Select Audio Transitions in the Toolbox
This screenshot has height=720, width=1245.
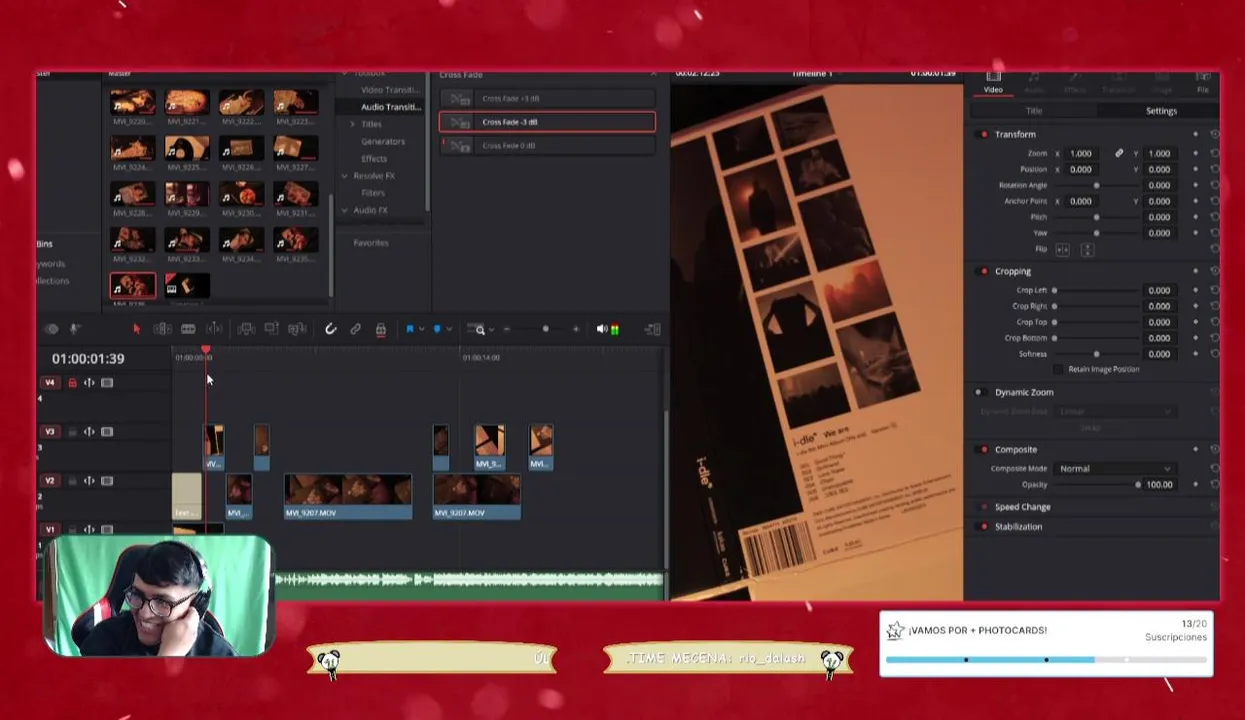(391, 107)
